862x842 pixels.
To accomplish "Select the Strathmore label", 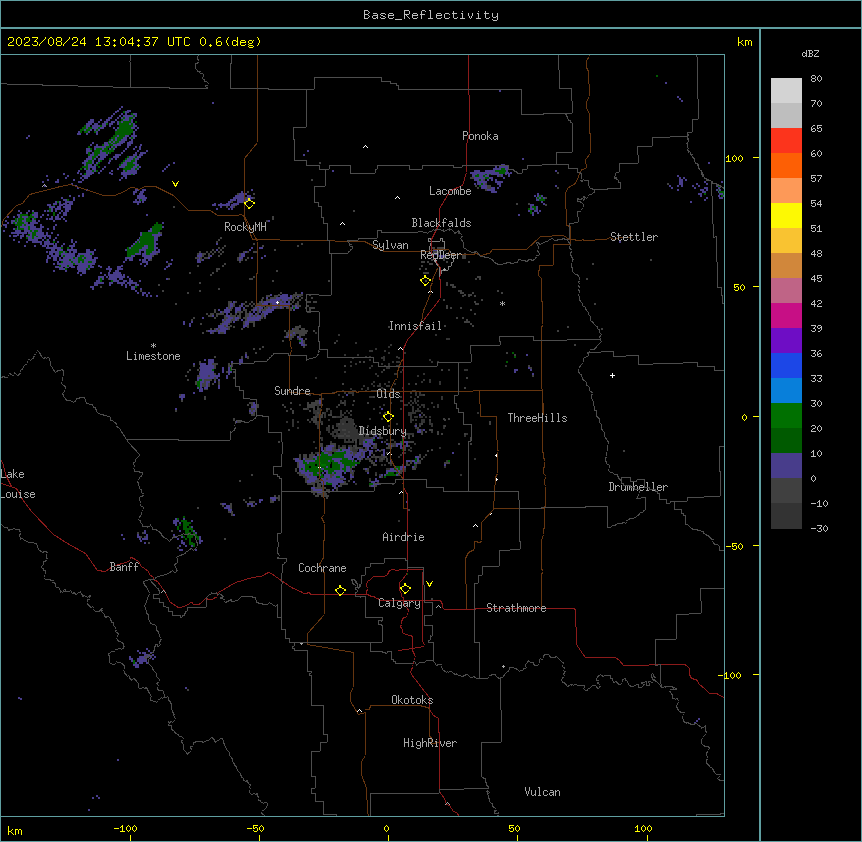I will [x=516, y=608].
